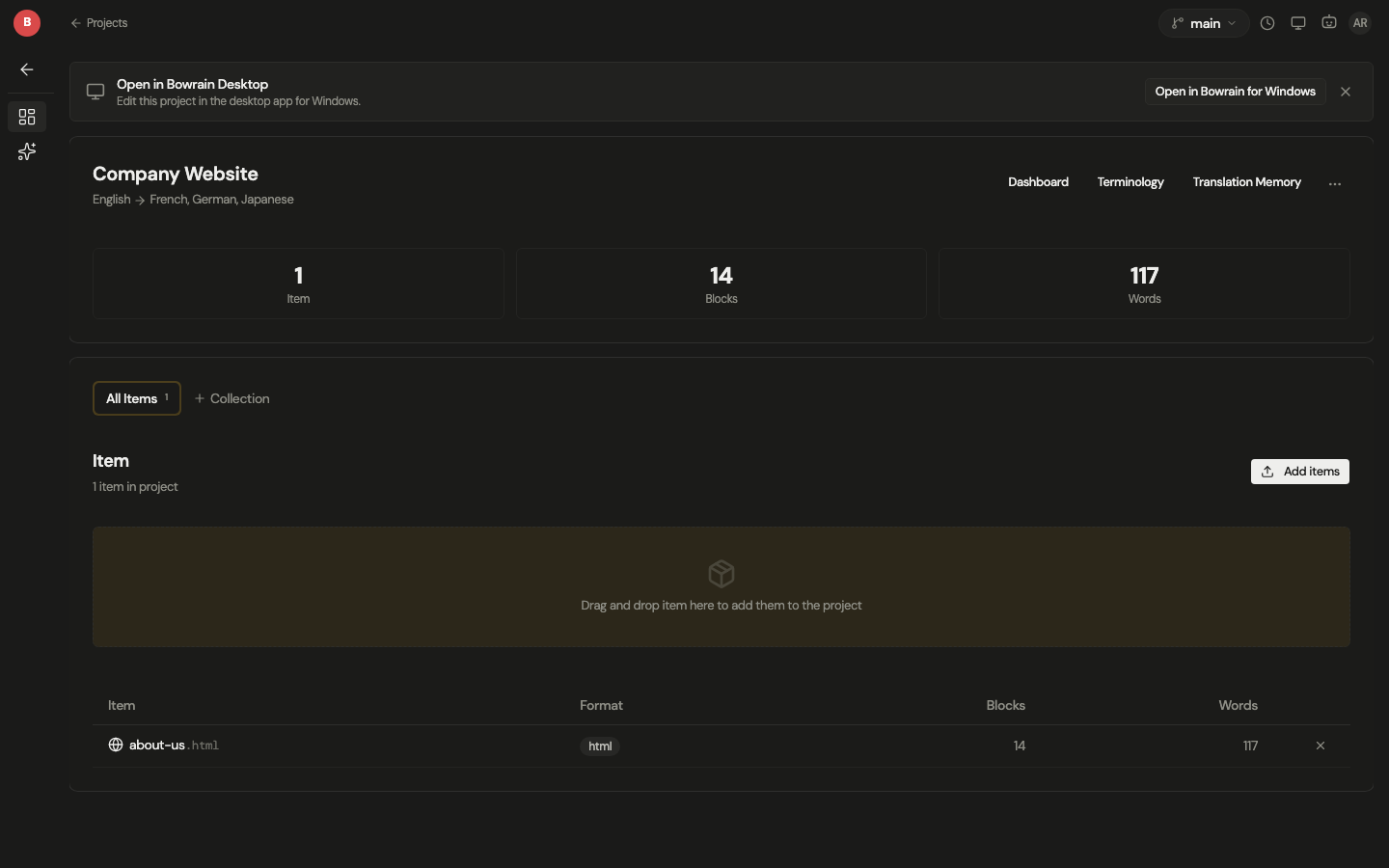
Task: Click the Item column header
Action: pos(122,706)
